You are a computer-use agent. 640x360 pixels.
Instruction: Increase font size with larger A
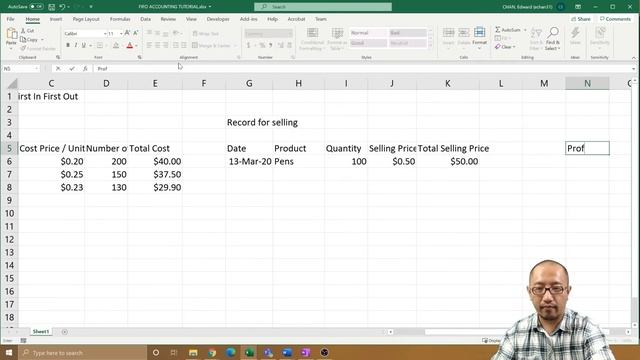tap(127, 33)
